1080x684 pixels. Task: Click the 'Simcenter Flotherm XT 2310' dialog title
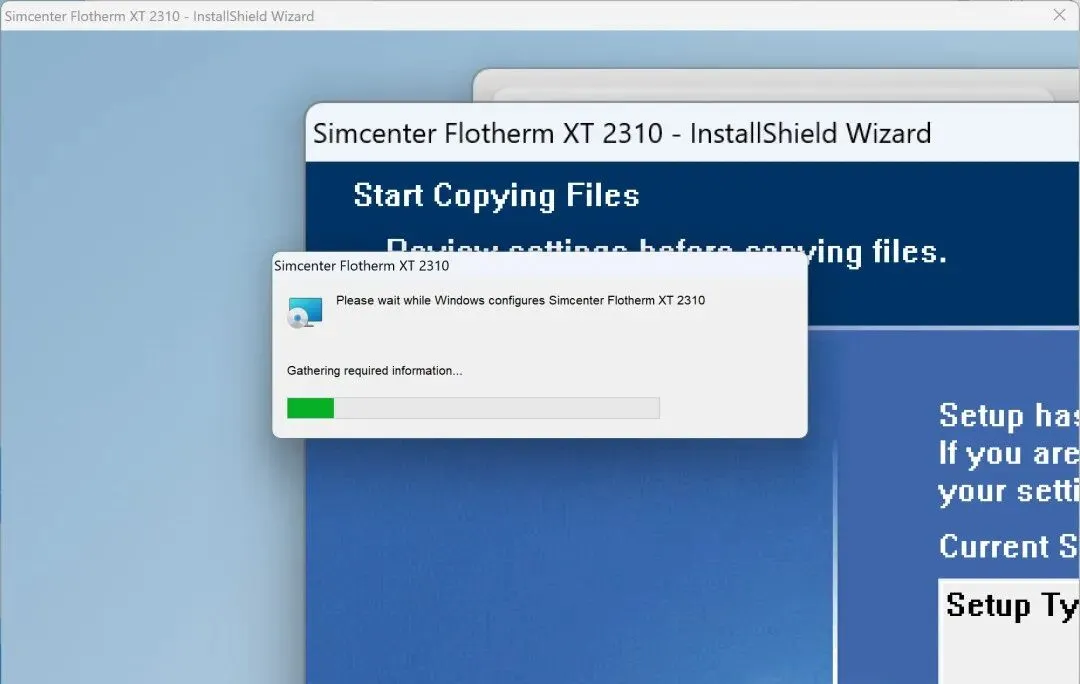pyautogui.click(x=362, y=266)
